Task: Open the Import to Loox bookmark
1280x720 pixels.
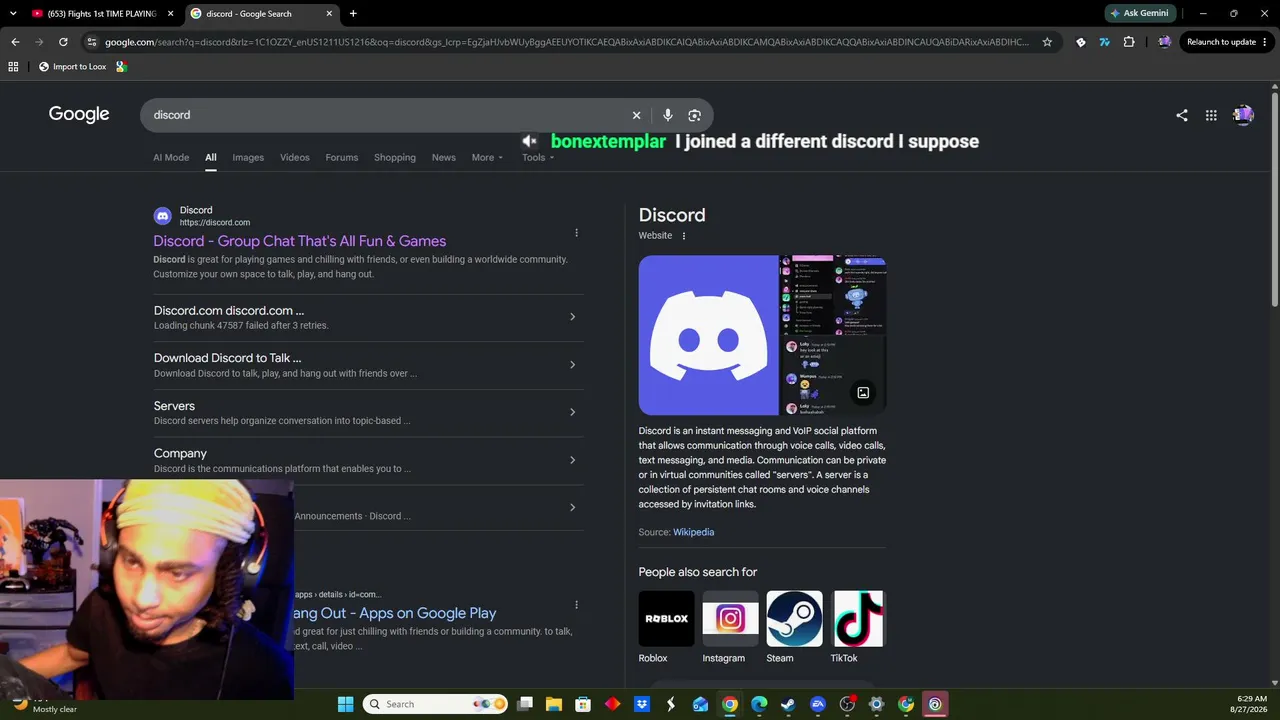Action: tap(72, 67)
